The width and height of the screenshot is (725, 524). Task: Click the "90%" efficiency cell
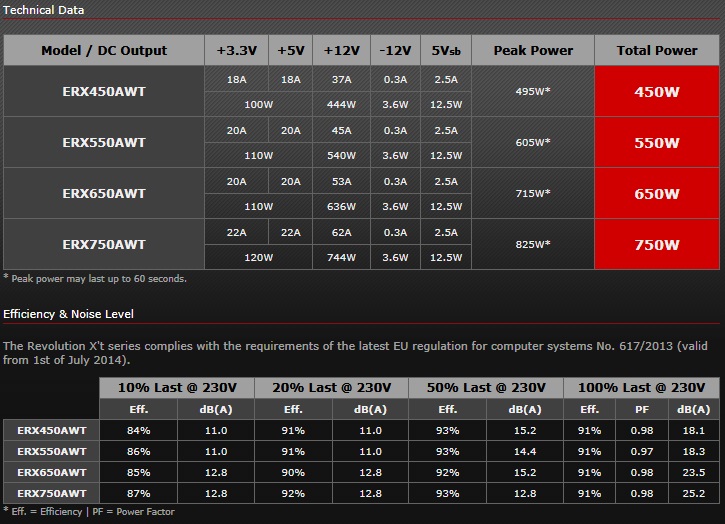(293, 472)
